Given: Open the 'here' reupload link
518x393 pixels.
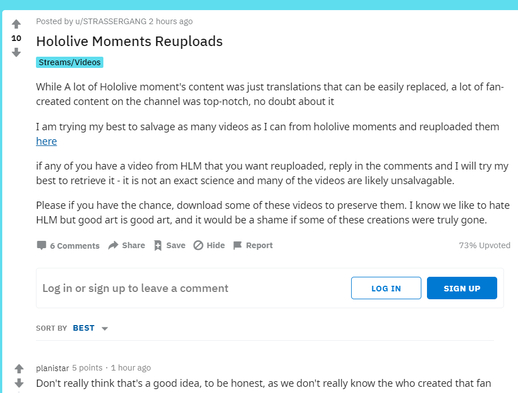Looking at the screenshot, I should tap(46, 141).
